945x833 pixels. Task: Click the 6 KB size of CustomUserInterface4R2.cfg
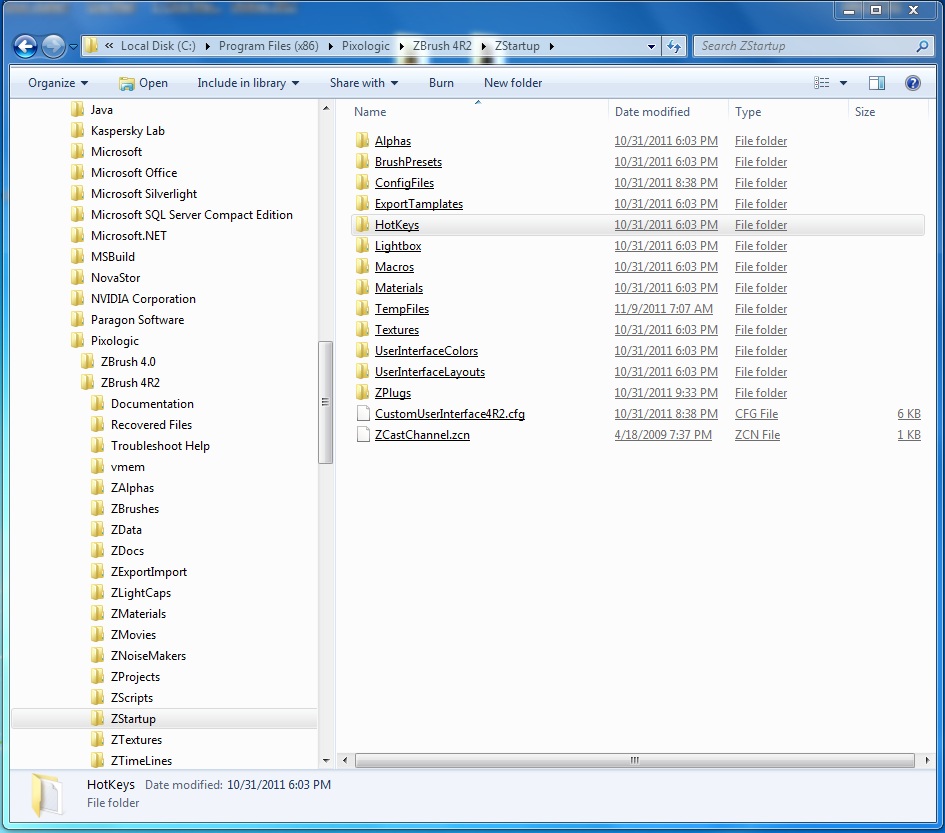909,413
